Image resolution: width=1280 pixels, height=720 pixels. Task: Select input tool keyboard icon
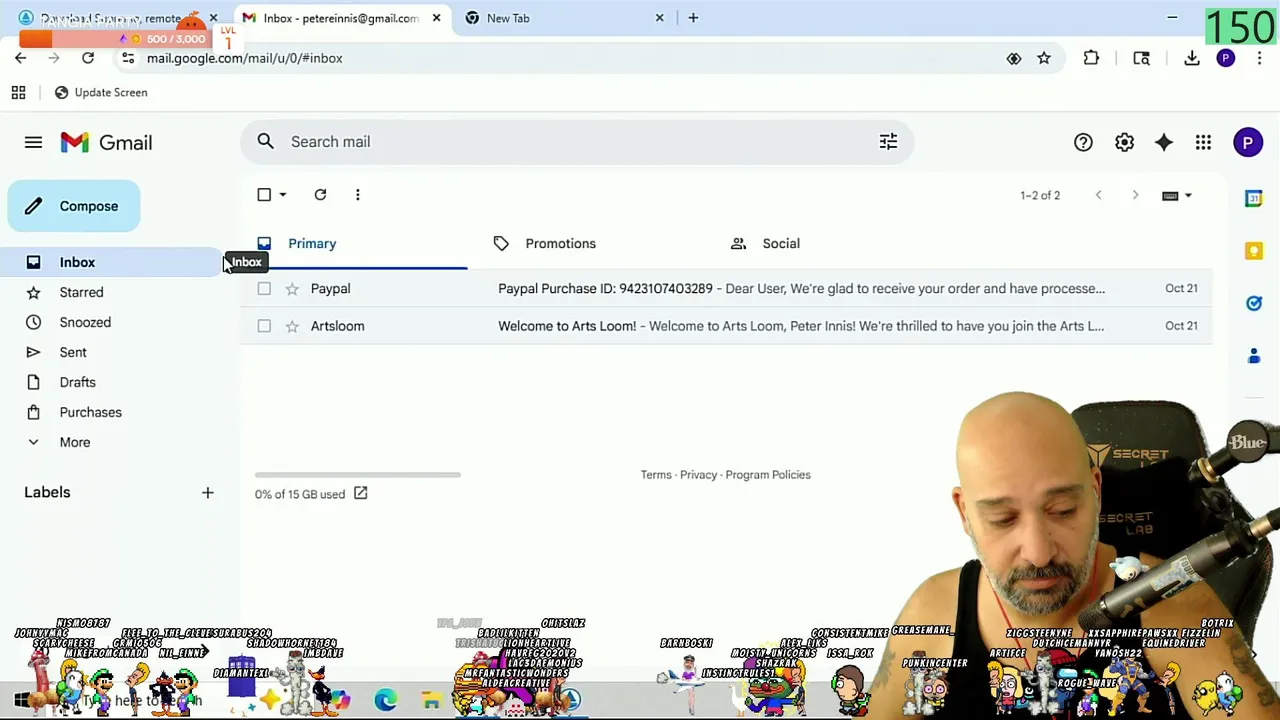[x=1170, y=196]
